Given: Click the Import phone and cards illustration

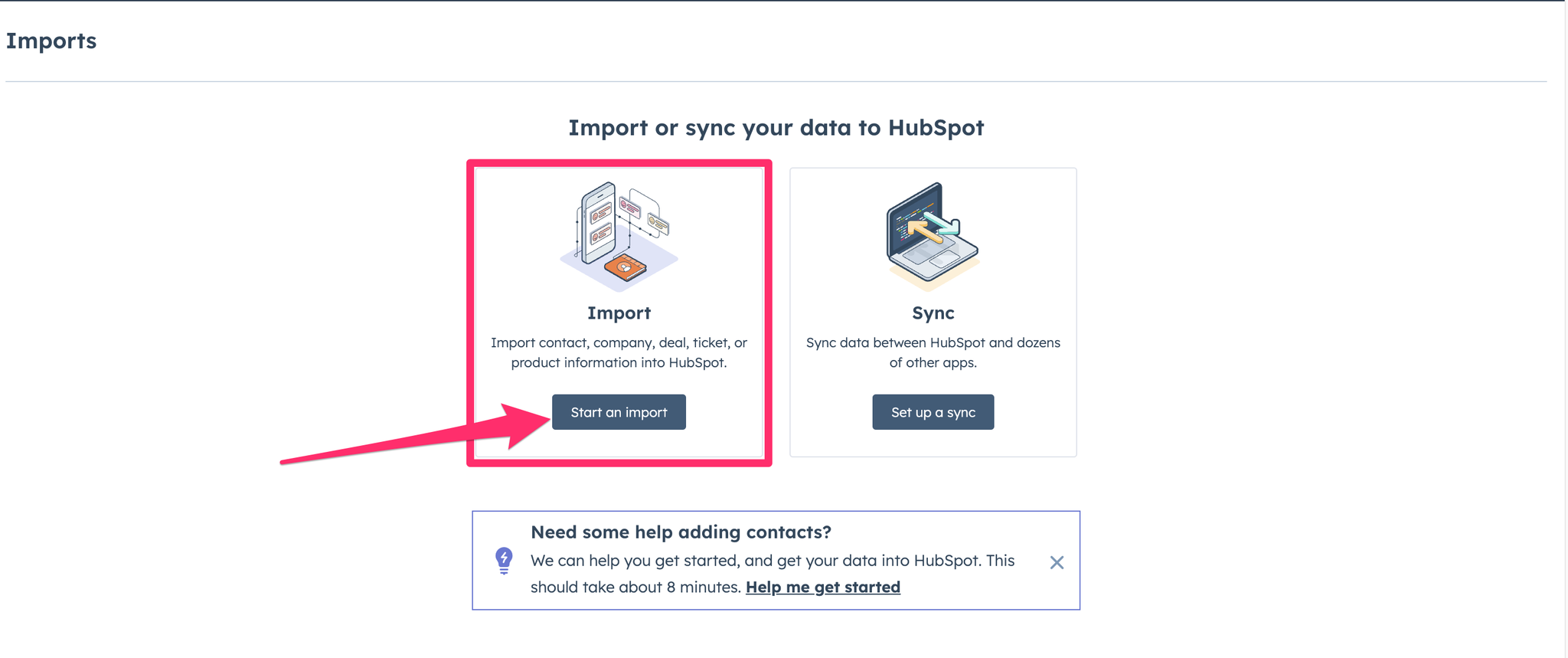Looking at the screenshot, I should click(619, 236).
